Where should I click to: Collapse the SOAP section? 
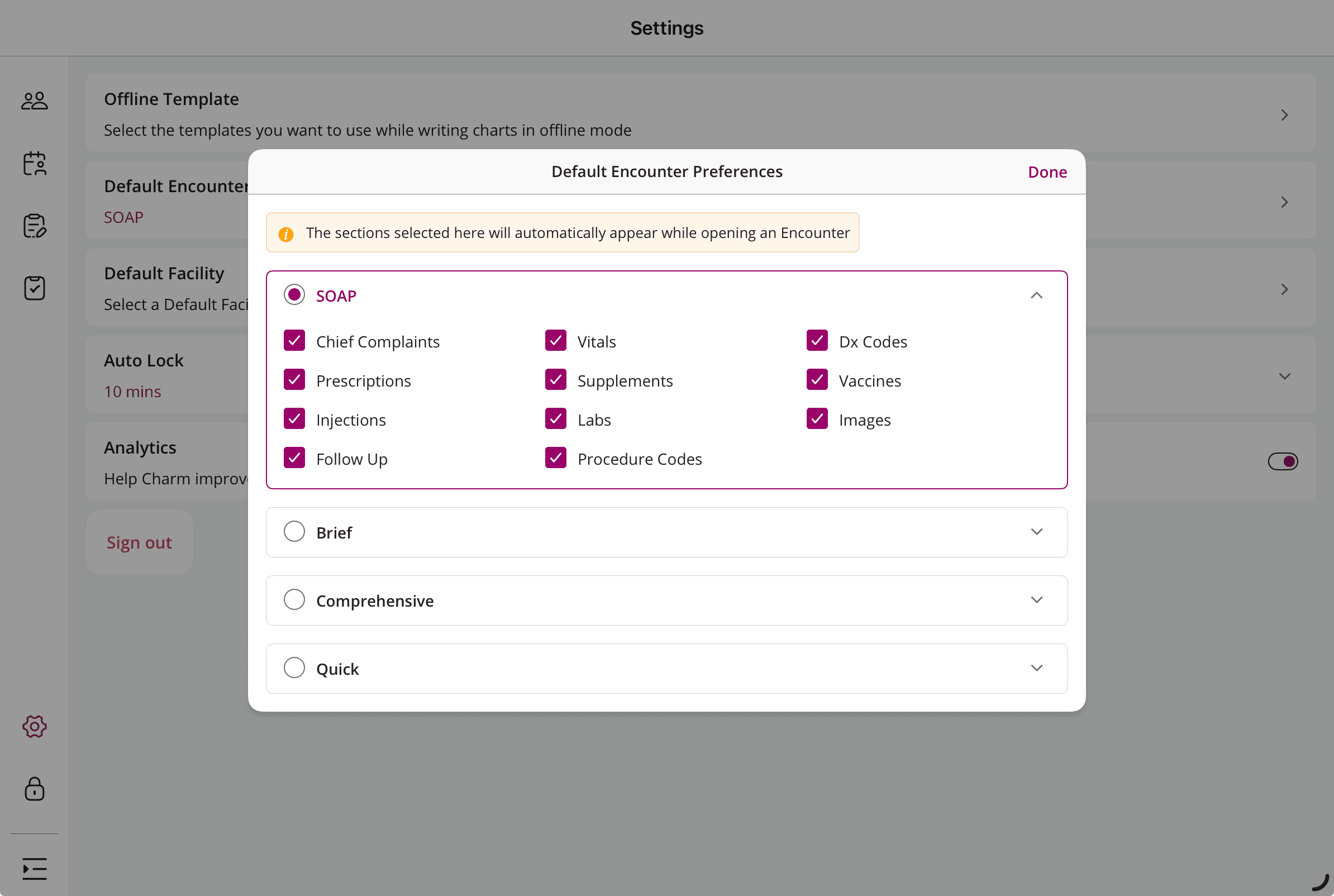point(1036,296)
